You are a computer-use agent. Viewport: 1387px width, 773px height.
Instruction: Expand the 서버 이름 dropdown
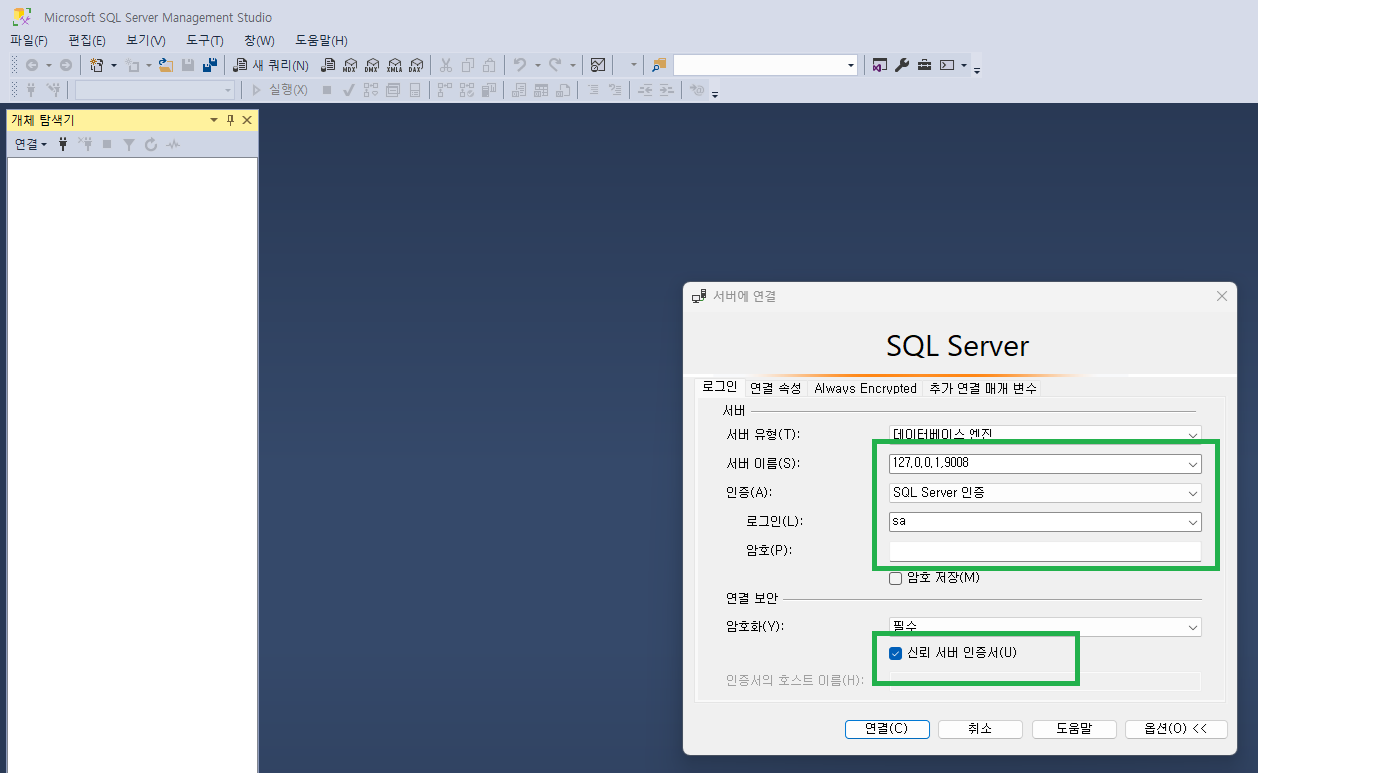coord(1193,464)
